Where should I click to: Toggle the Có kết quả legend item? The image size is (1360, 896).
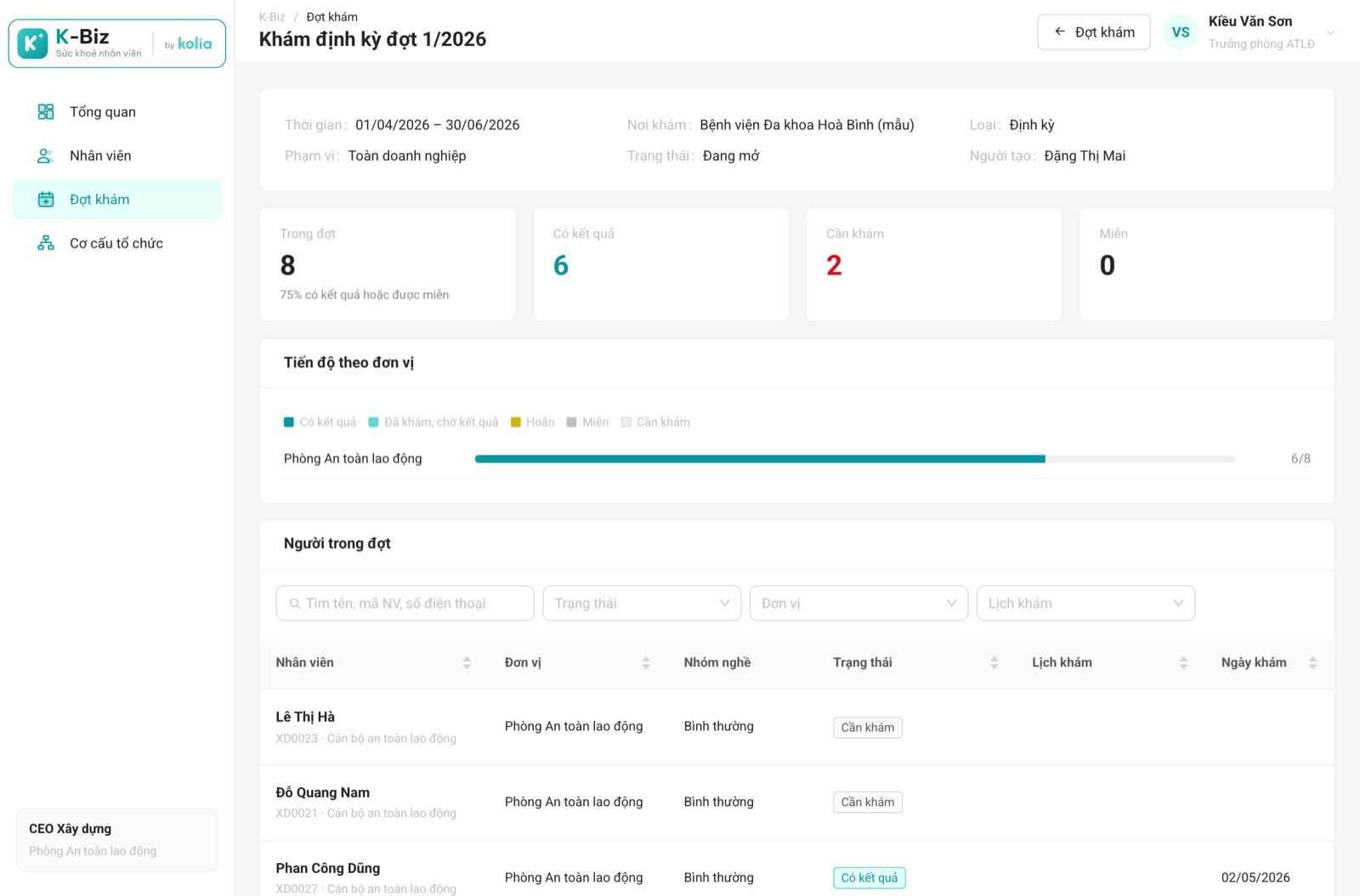pos(320,422)
